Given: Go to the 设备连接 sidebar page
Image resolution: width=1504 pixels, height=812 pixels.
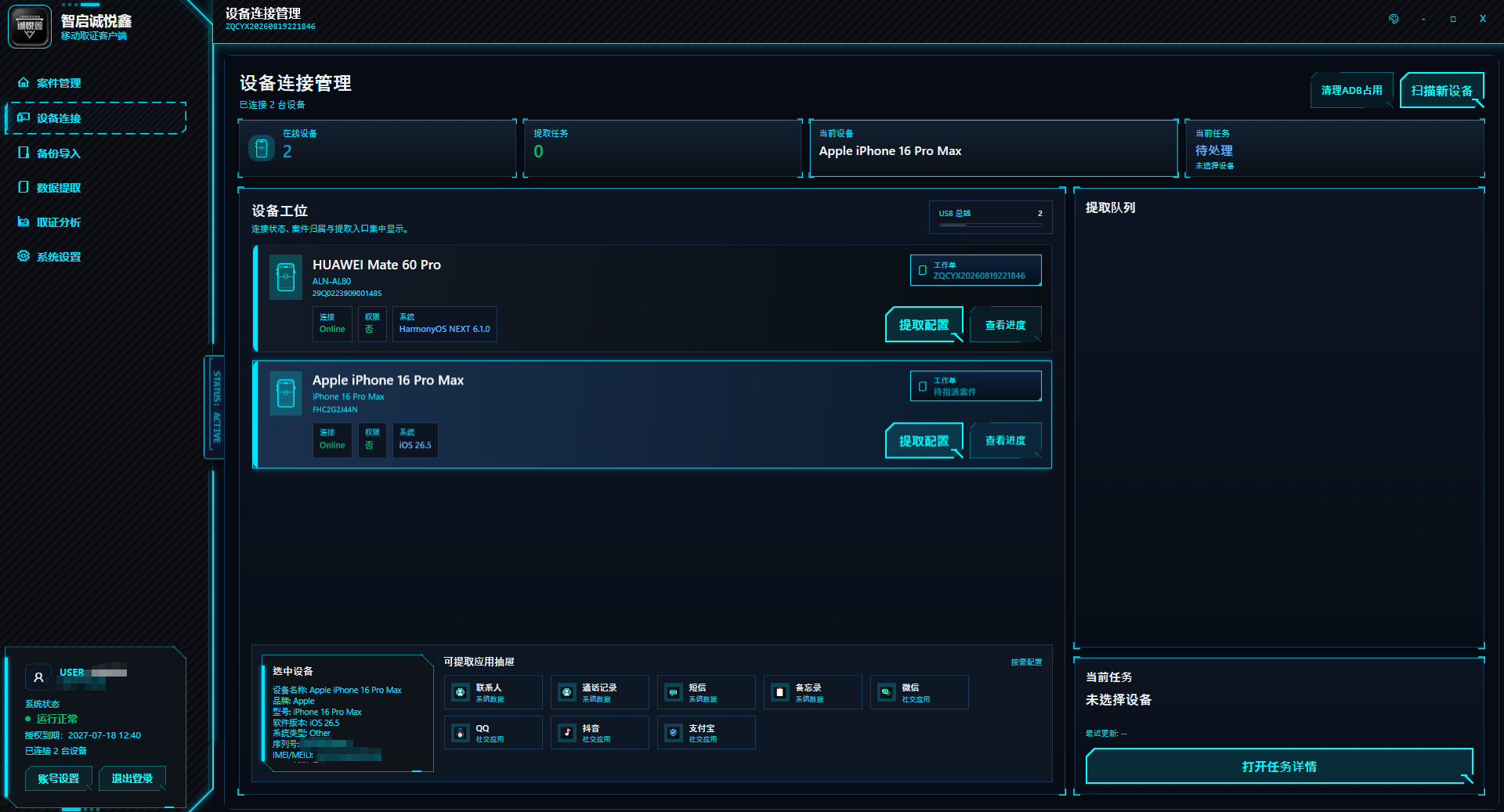Looking at the screenshot, I should tap(96, 118).
